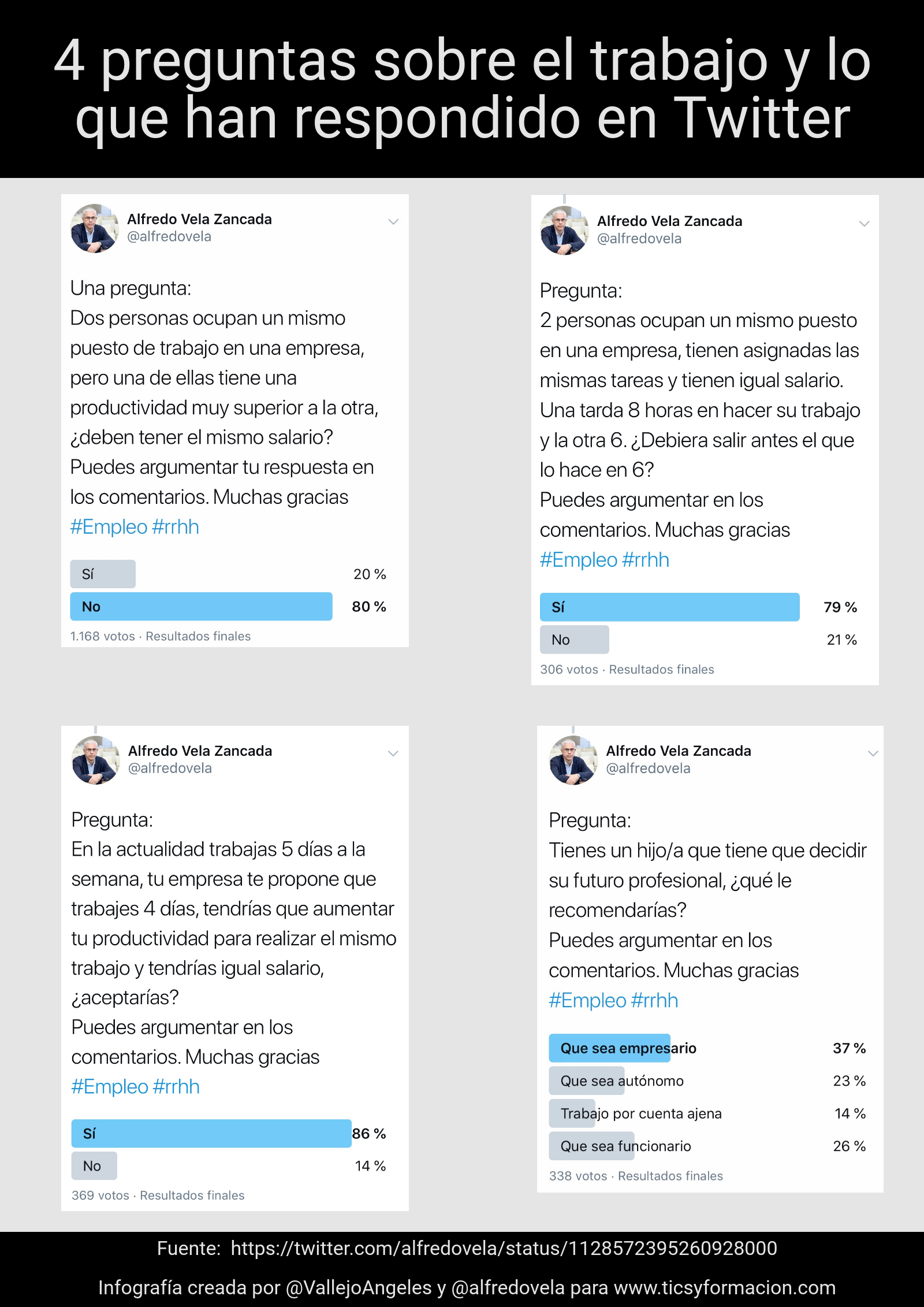Select the 'Sí' 79 % poll bar

[x=669, y=607]
